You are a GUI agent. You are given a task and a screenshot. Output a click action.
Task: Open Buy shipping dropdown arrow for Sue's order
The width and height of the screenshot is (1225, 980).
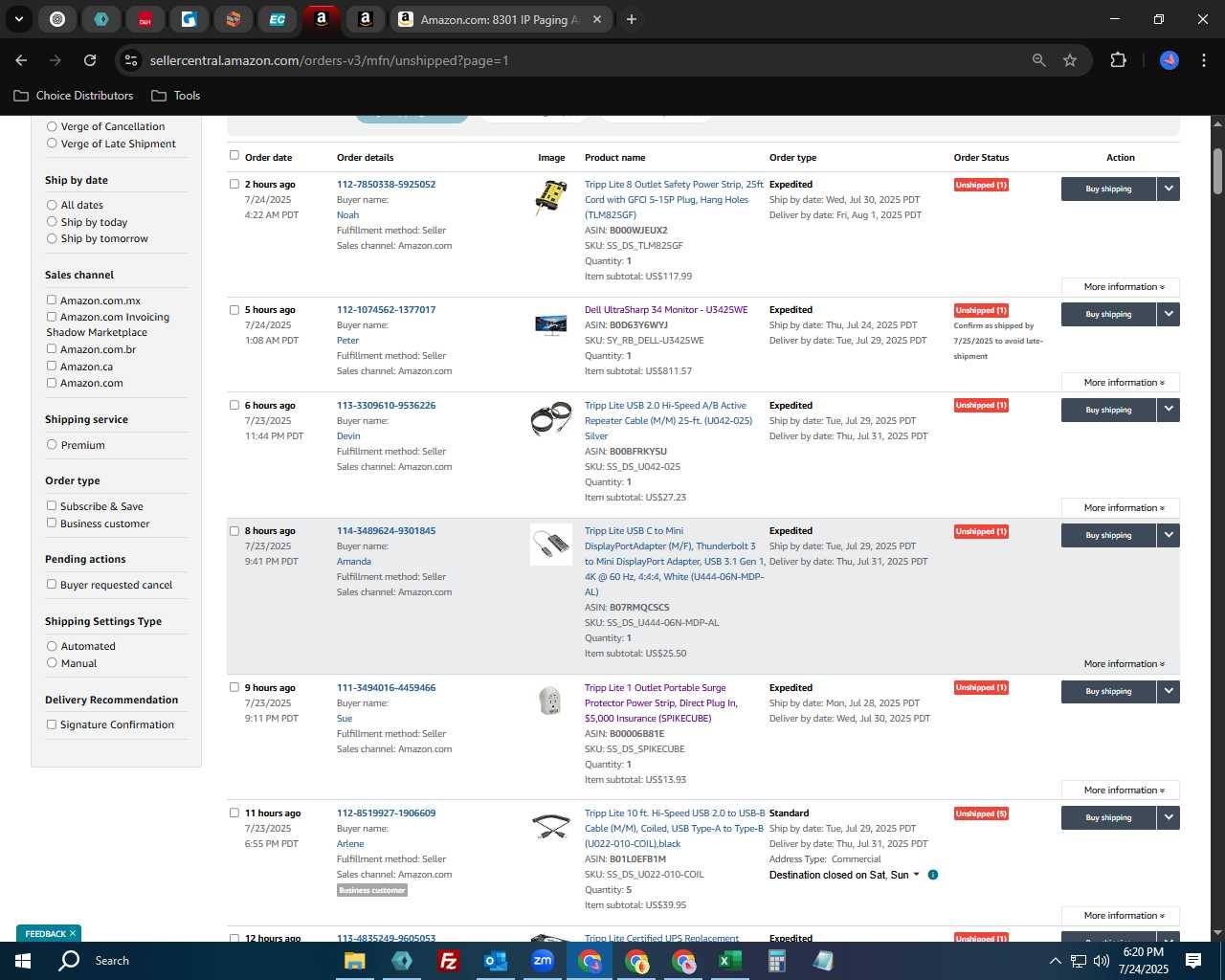click(x=1169, y=691)
